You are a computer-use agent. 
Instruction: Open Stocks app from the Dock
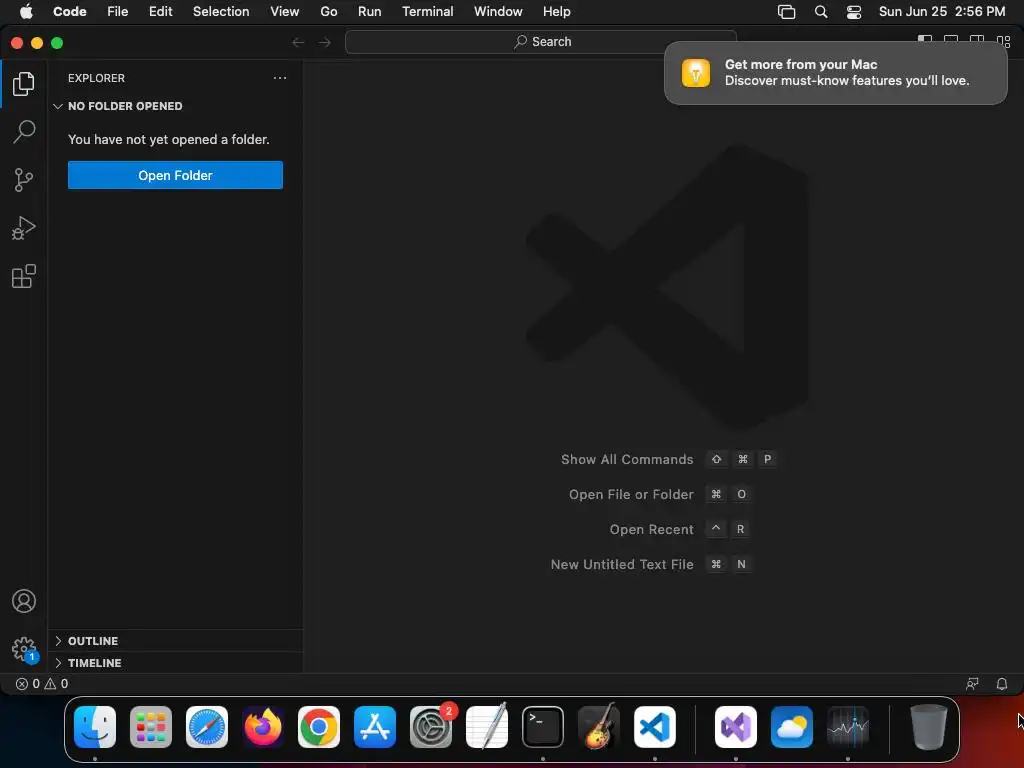848,727
